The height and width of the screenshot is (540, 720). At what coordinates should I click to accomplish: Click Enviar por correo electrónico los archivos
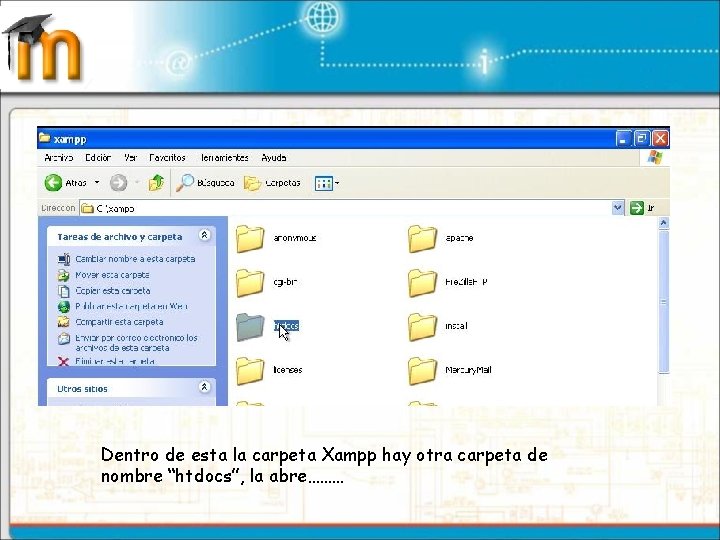(x=136, y=343)
